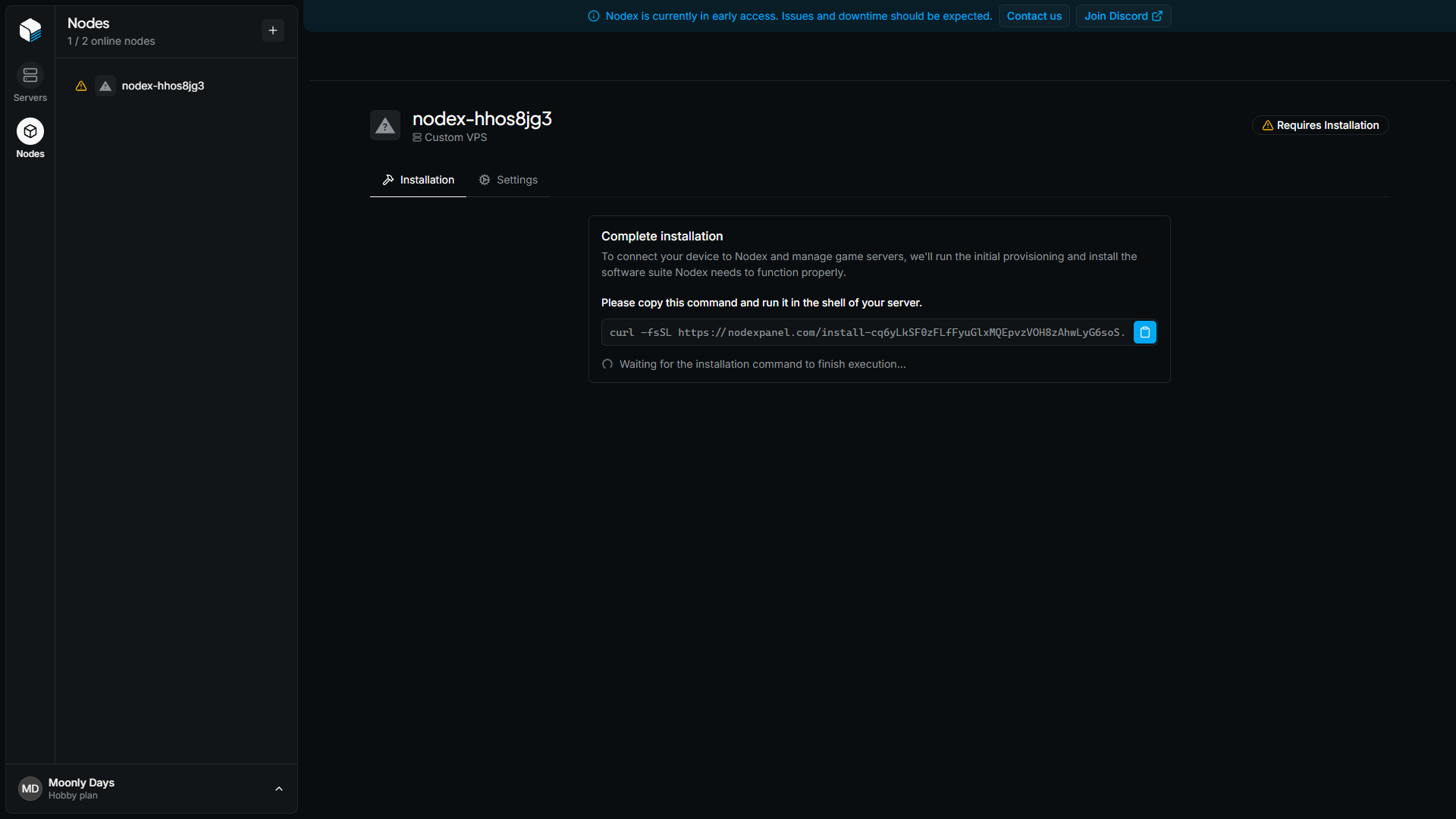1456x819 pixels.
Task: Click the Requires Installation status badge
Action: pos(1320,125)
